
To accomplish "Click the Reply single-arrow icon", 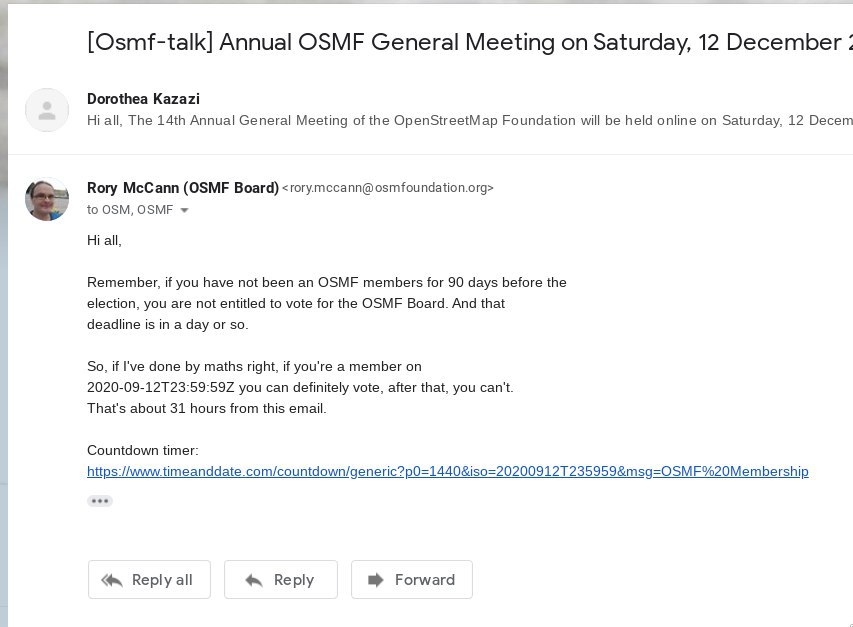I will click(x=254, y=580).
